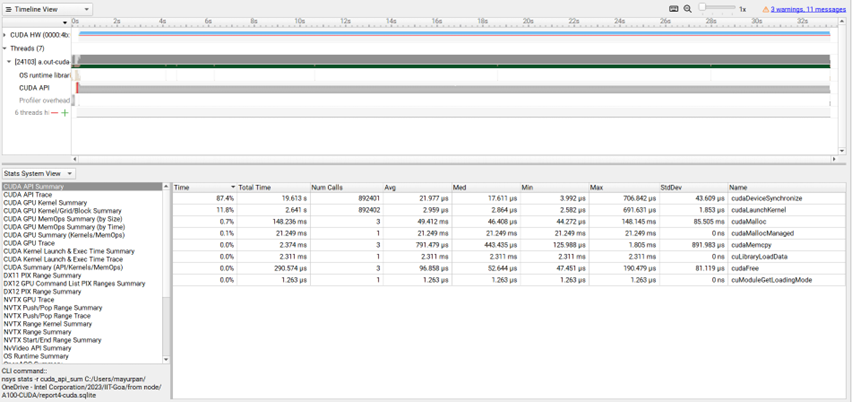The image size is (852, 402).
Task: Sort table by Total Time column
Action: pos(272,187)
